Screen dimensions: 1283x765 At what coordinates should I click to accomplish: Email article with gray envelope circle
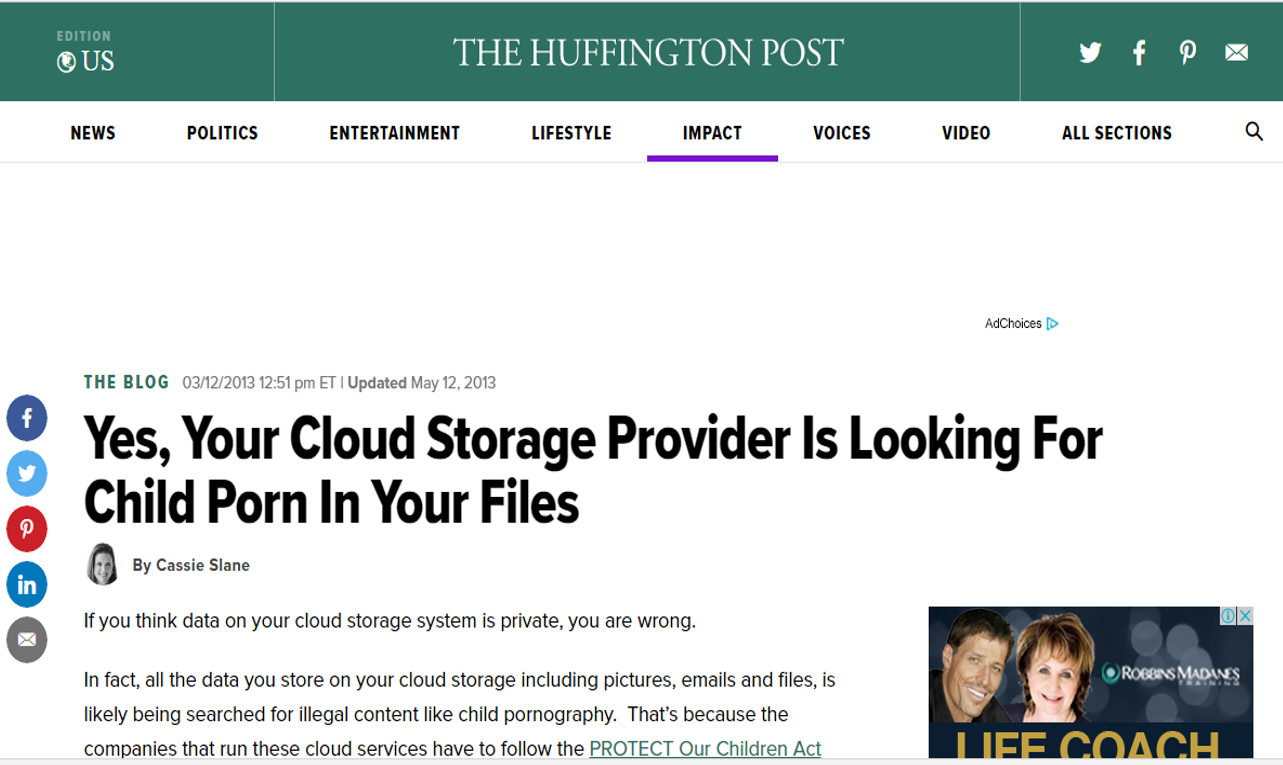27,640
